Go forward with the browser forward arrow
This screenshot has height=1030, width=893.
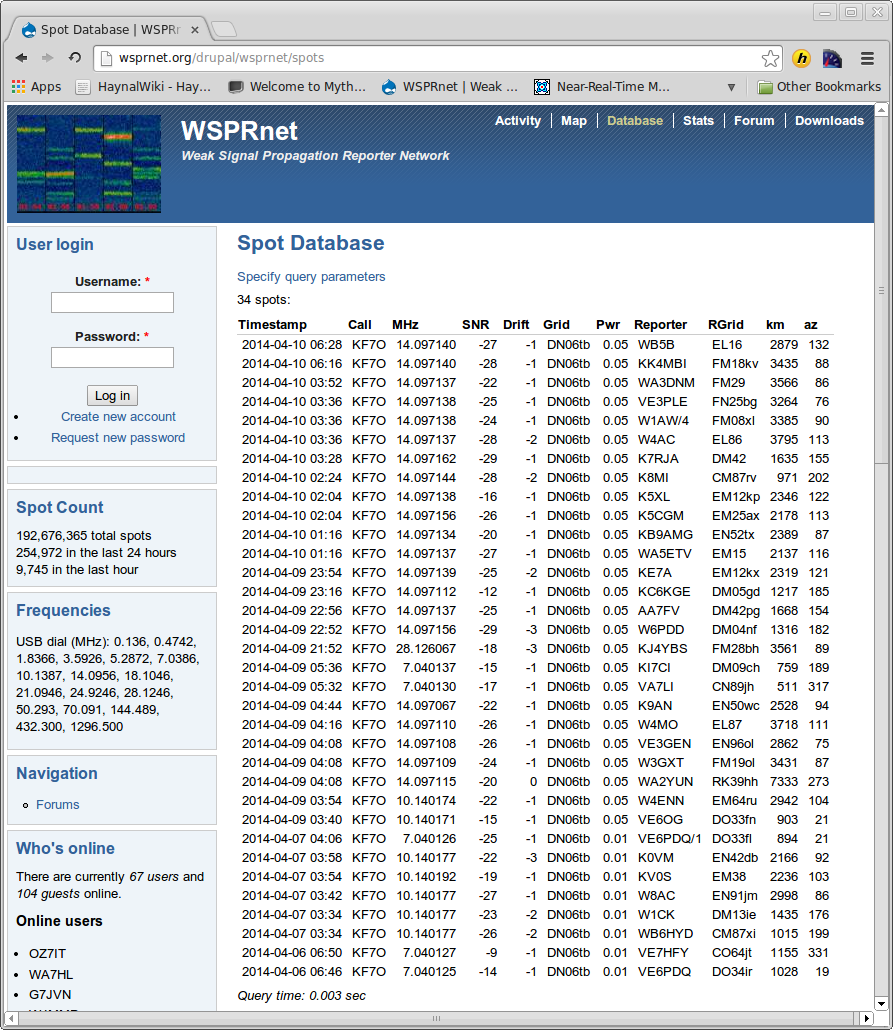47,58
